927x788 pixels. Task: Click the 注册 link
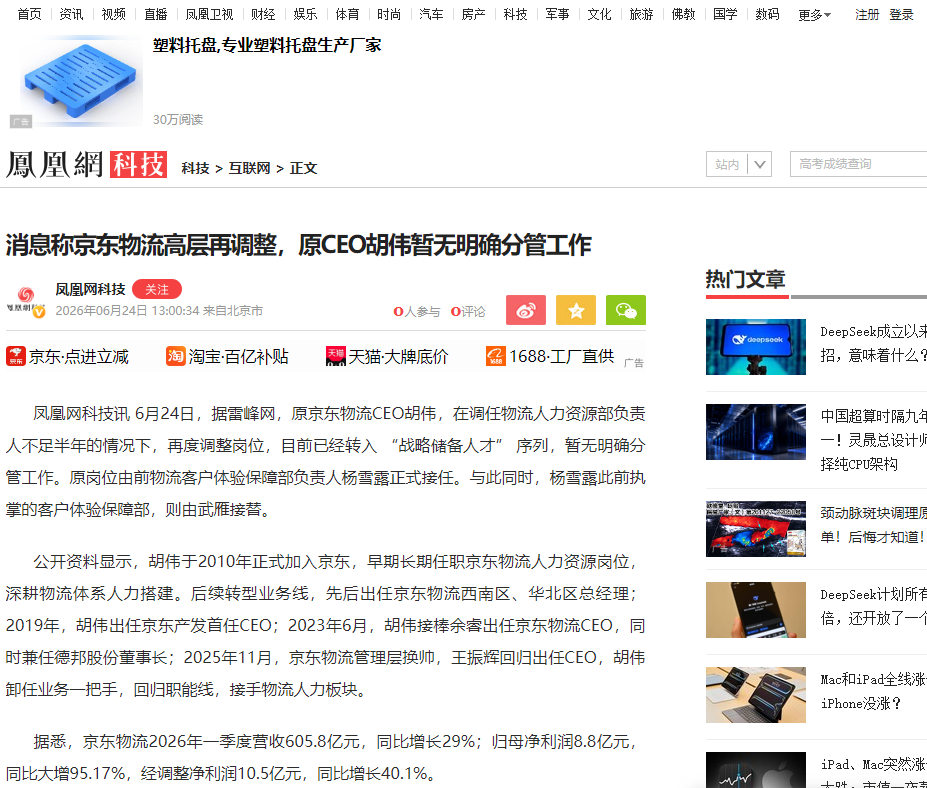[x=867, y=15]
